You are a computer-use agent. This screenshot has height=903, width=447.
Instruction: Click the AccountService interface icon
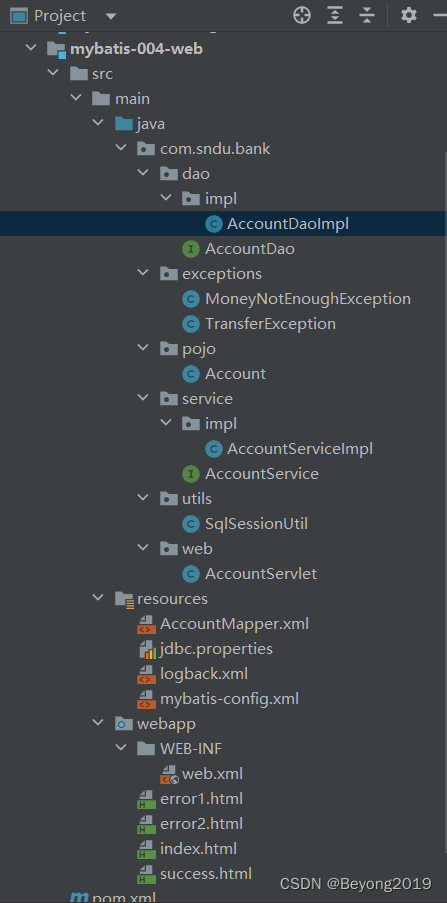(x=191, y=474)
